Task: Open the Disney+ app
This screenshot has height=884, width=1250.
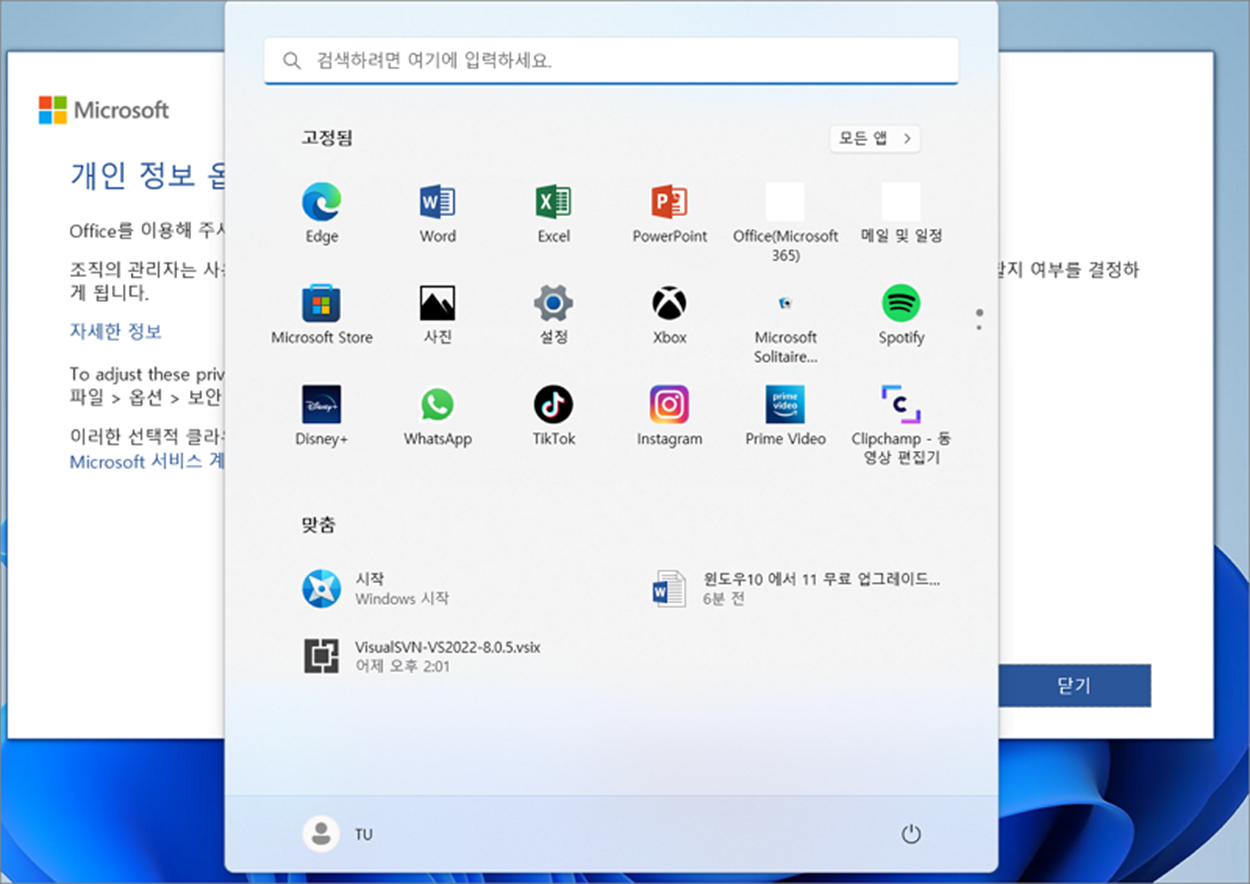Action: 321,416
